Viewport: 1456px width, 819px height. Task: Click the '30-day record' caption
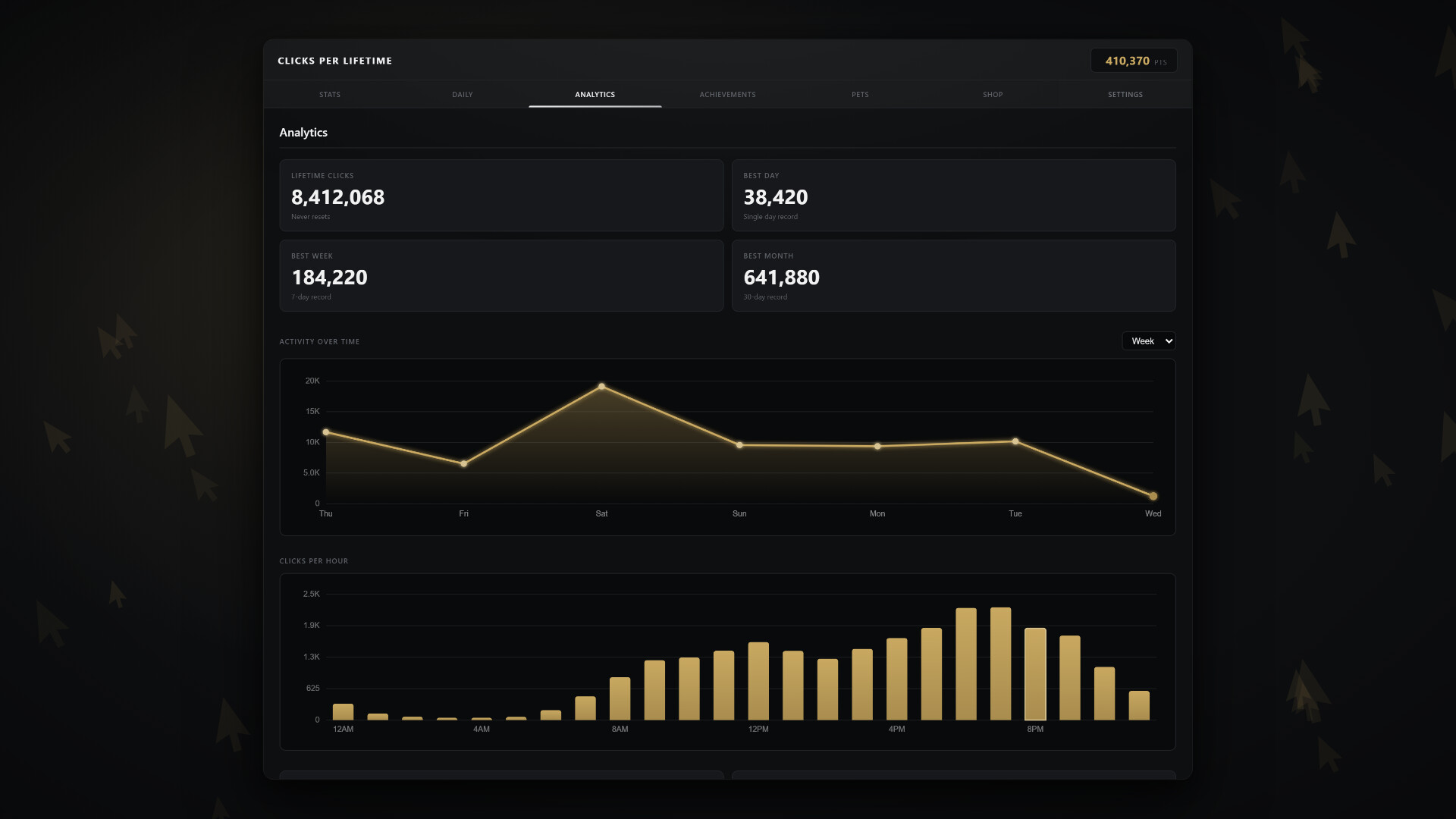765,297
